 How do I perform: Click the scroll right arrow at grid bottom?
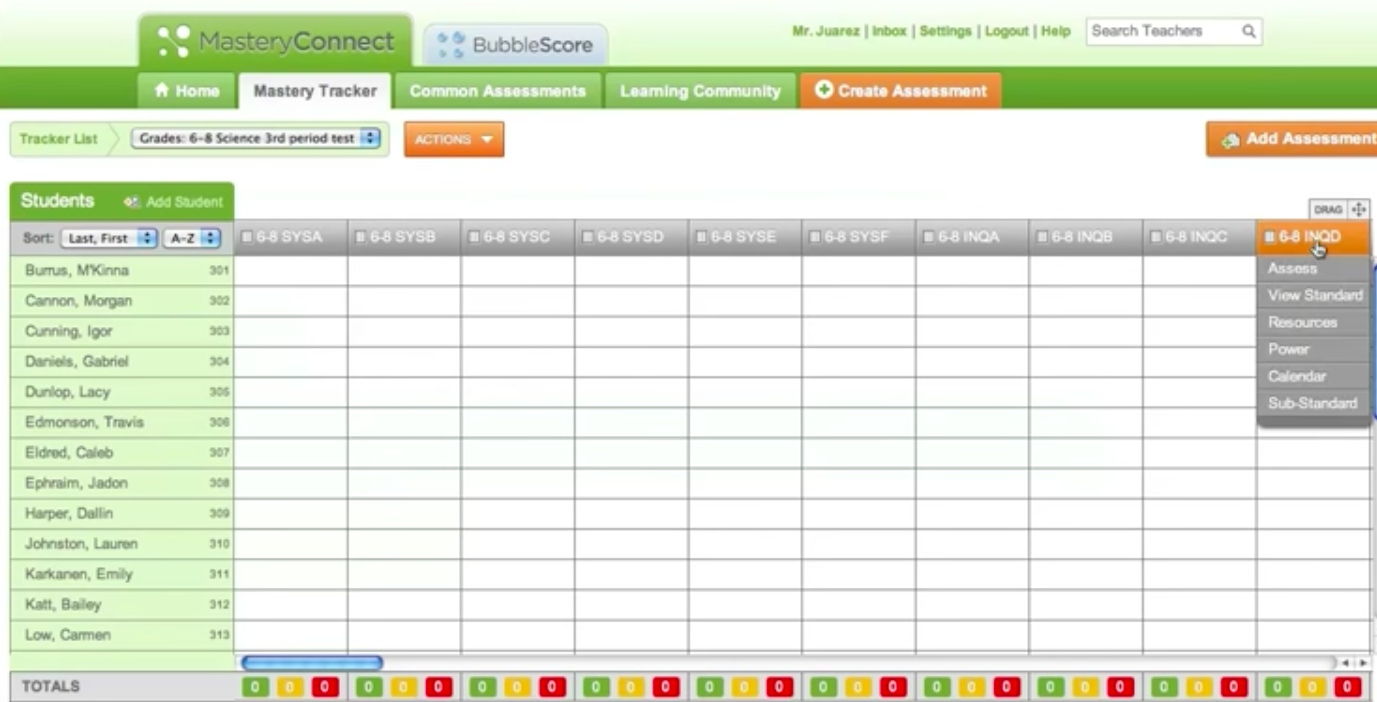pyautogui.click(x=1363, y=663)
